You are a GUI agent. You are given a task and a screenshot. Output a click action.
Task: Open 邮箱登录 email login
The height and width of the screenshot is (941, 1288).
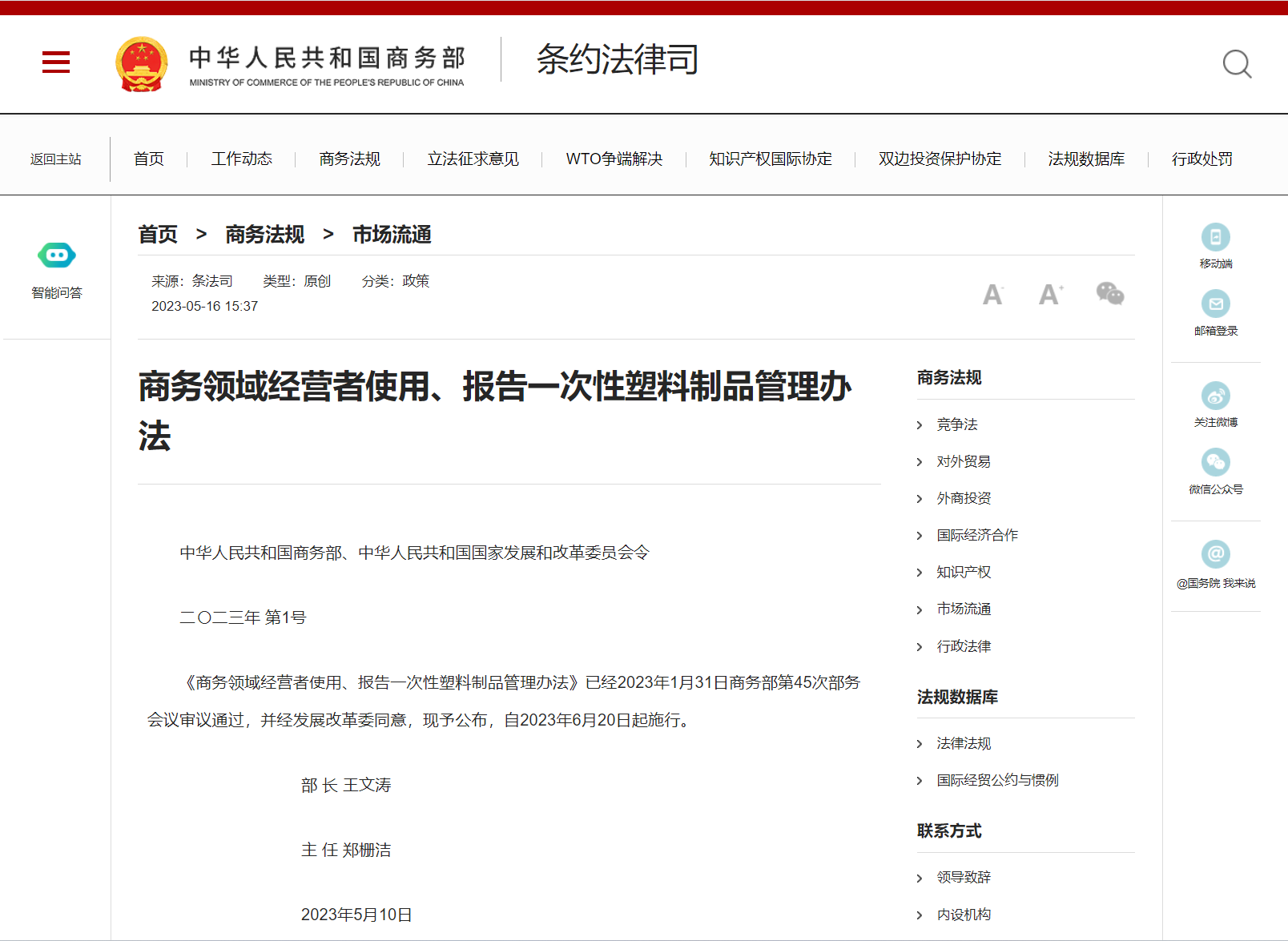1216,304
